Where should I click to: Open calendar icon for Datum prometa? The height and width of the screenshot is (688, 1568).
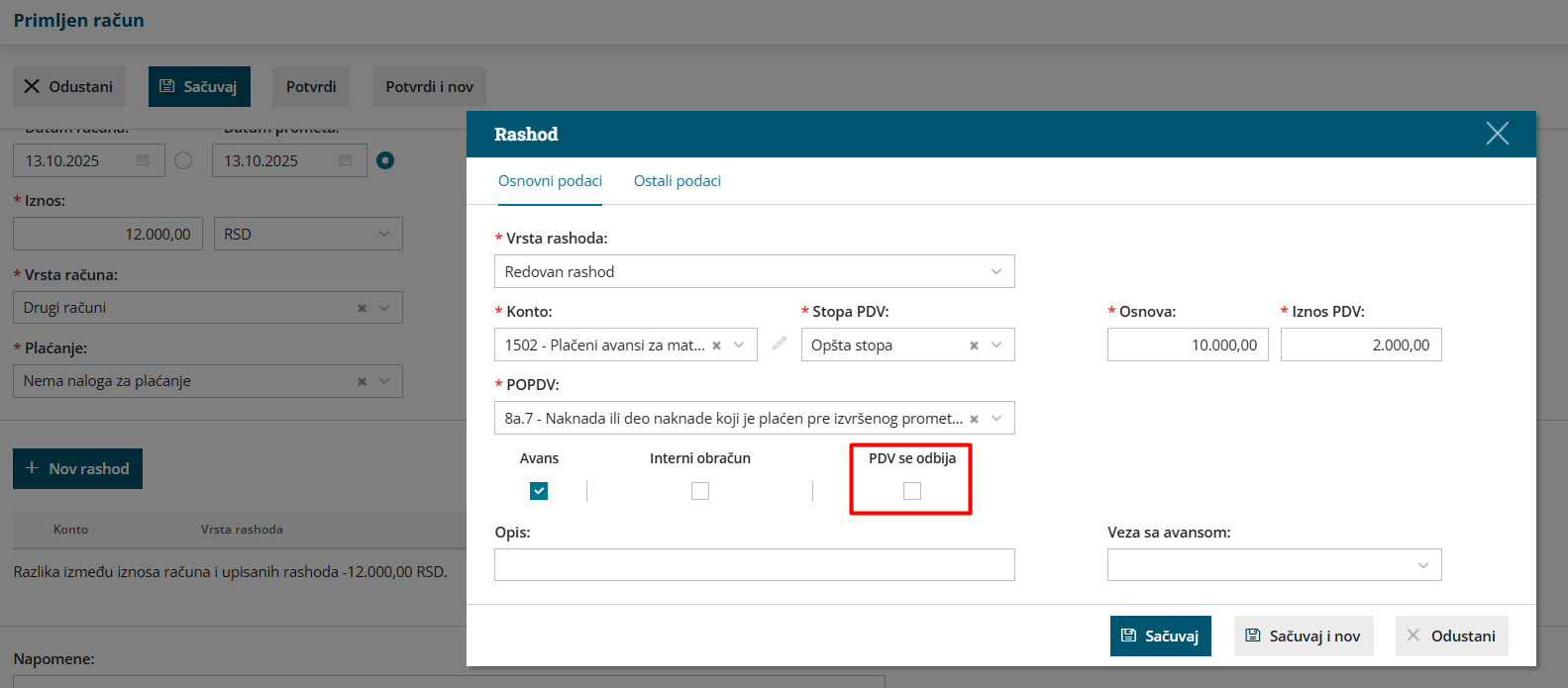coord(345,160)
